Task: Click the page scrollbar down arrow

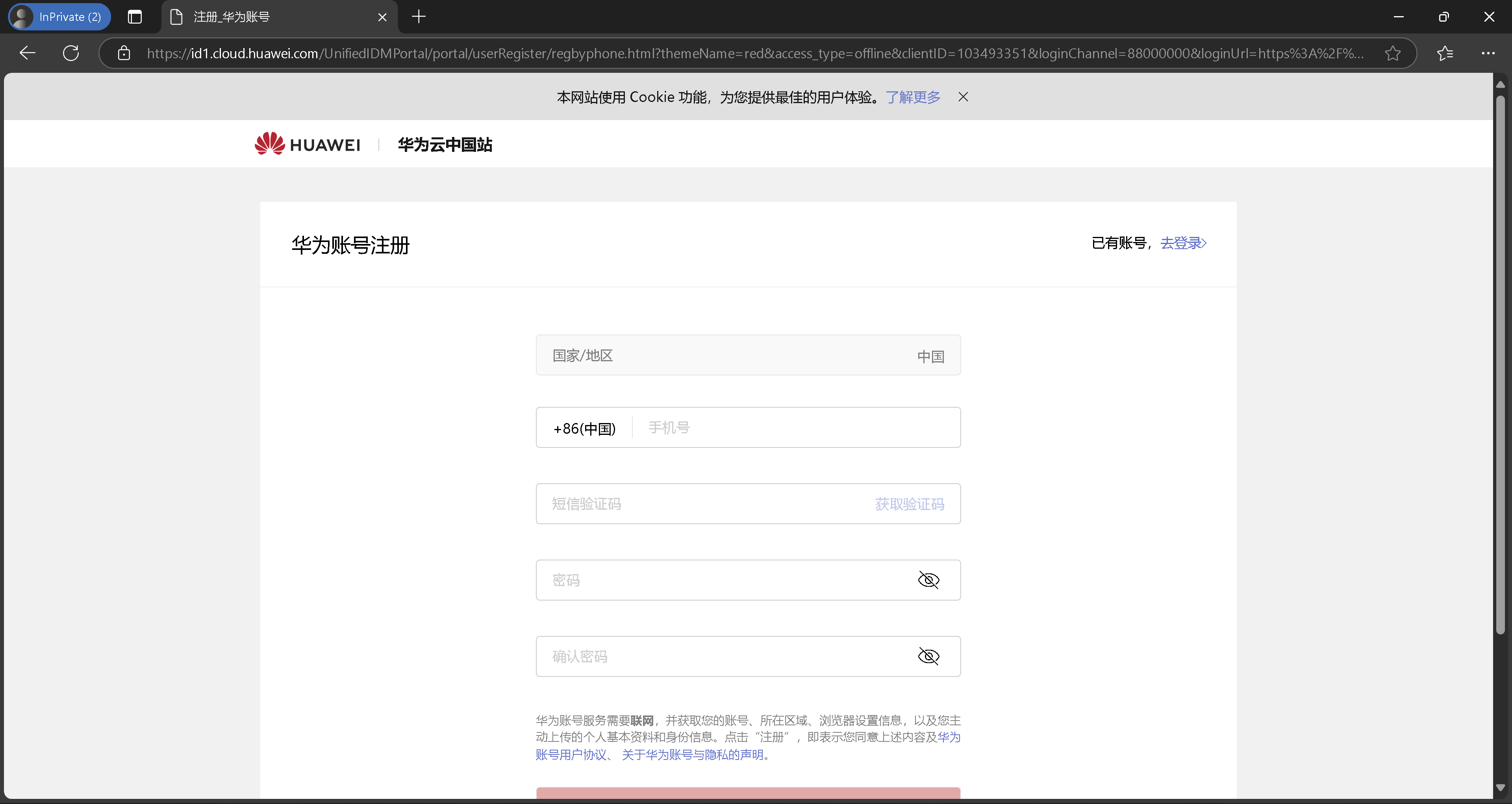Action: (x=1500, y=787)
